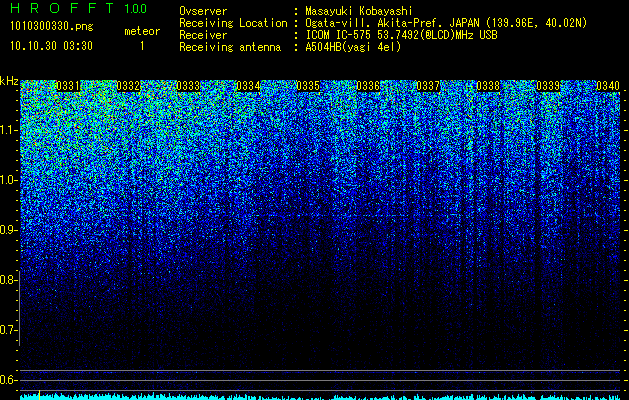Click the 1.1 kHz axis label
The height and width of the screenshot is (400, 629).
pos(7,130)
